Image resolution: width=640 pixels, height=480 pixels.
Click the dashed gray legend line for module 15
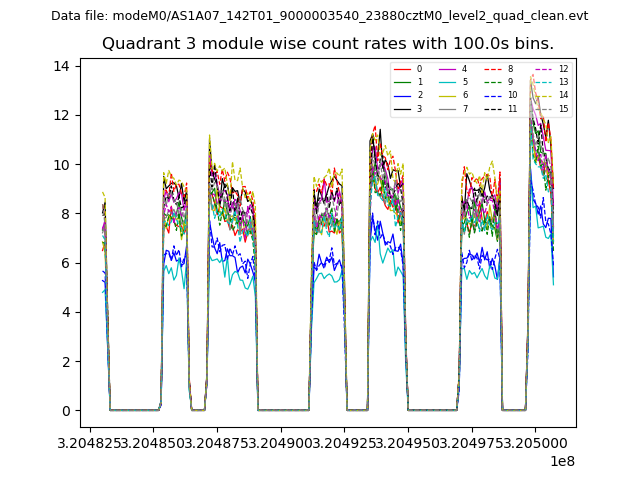541,108
